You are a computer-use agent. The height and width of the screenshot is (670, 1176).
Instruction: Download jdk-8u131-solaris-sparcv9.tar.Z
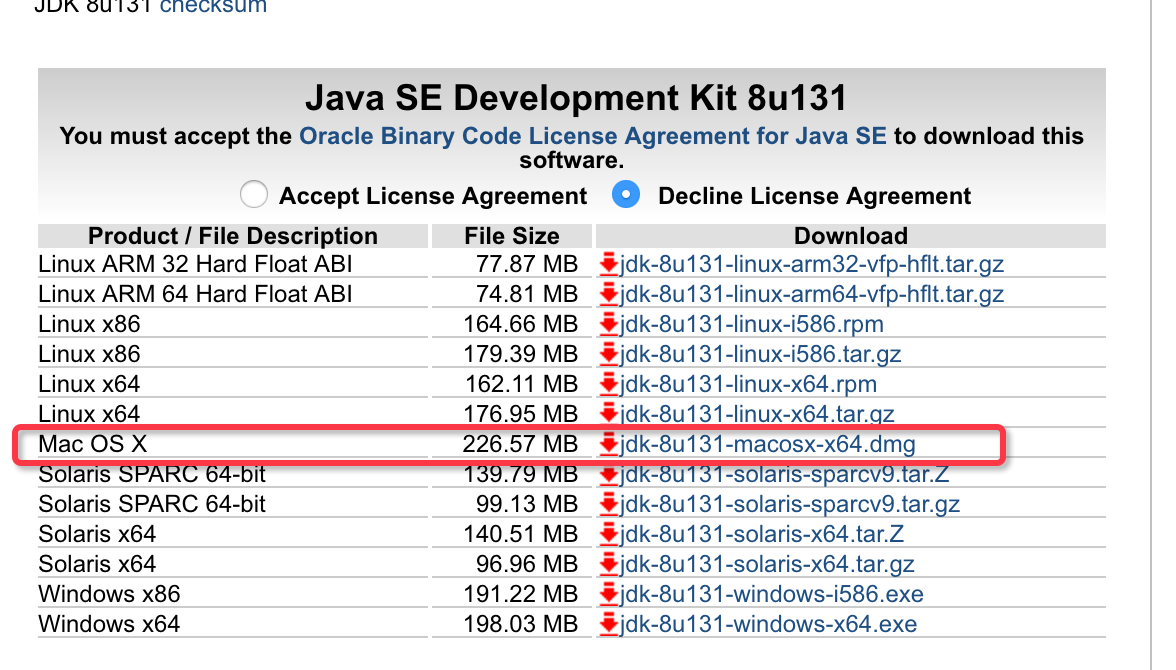click(x=784, y=474)
